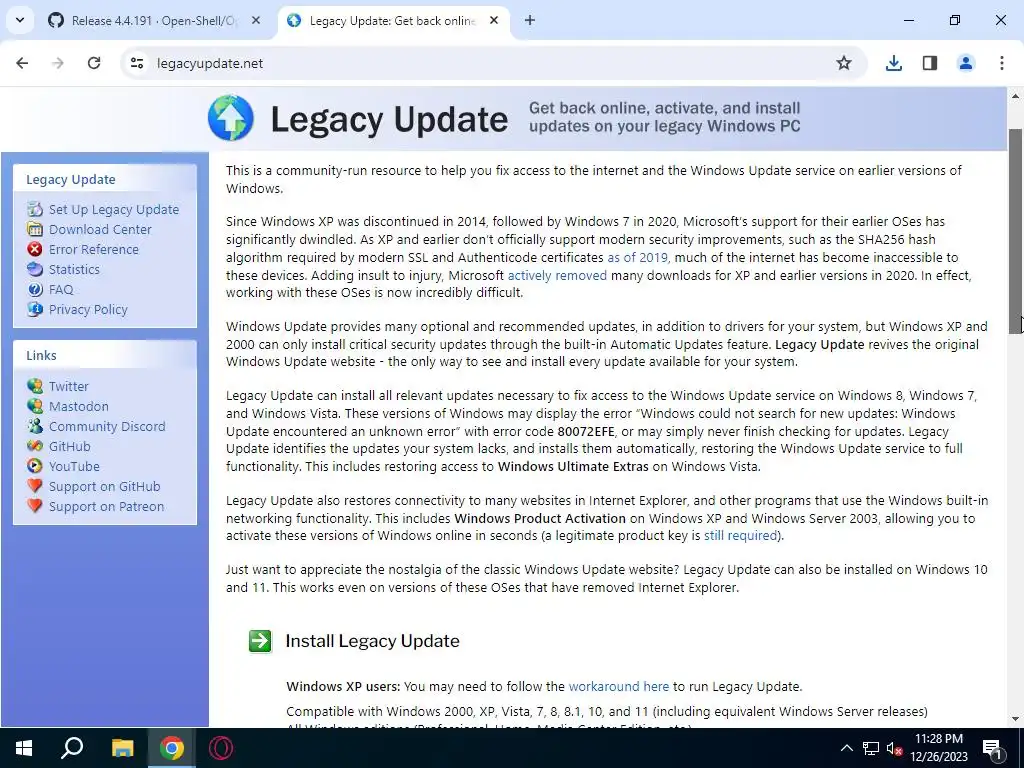1024x768 pixels.
Task: Open the taskbar clock showing 11:28 PM
Action: point(938,748)
